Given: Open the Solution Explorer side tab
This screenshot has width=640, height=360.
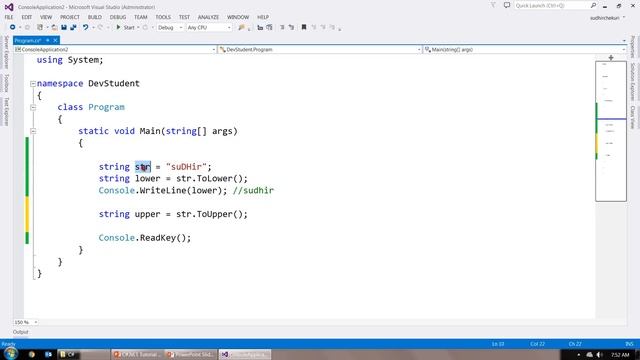Looking at the screenshot, I should (x=633, y=82).
